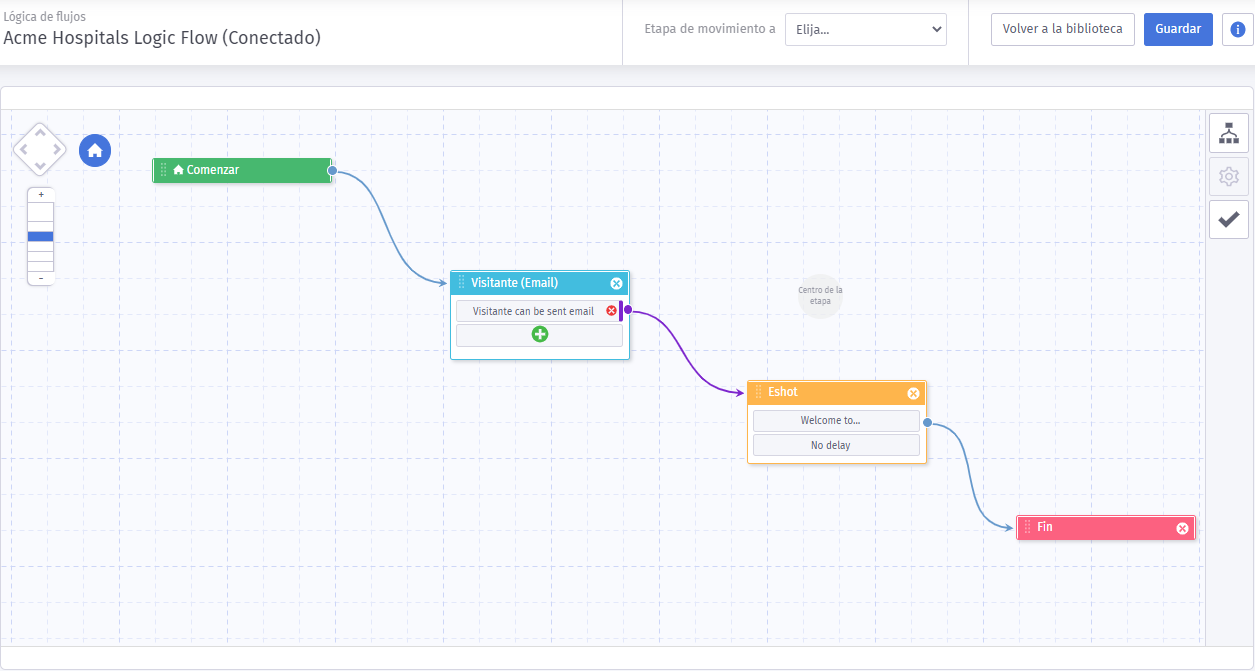The height and width of the screenshot is (671, 1255).
Task: Open the 'Etapa de movimiento a' dropdown
Action: pos(865,29)
